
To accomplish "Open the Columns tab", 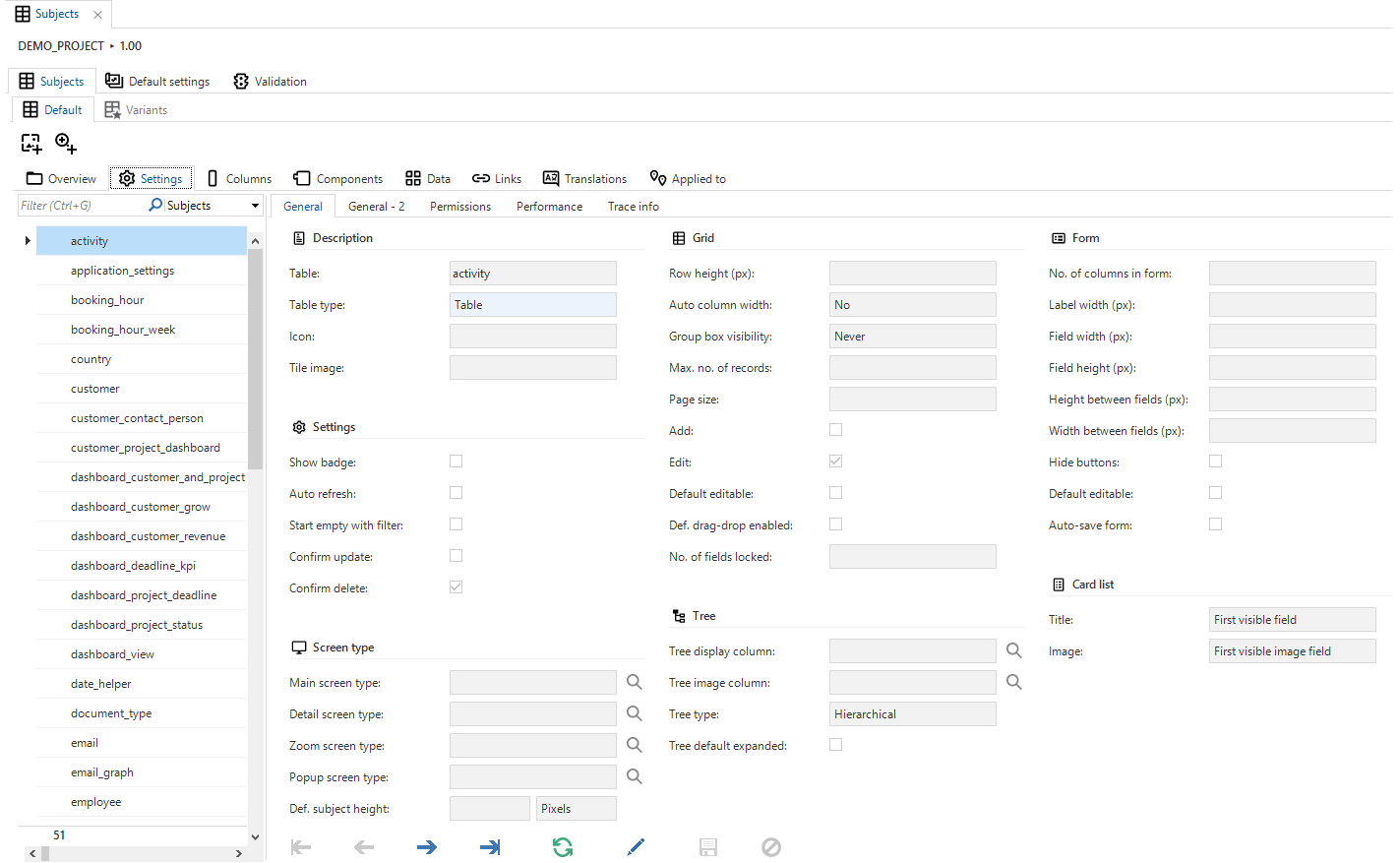I will 239,179.
